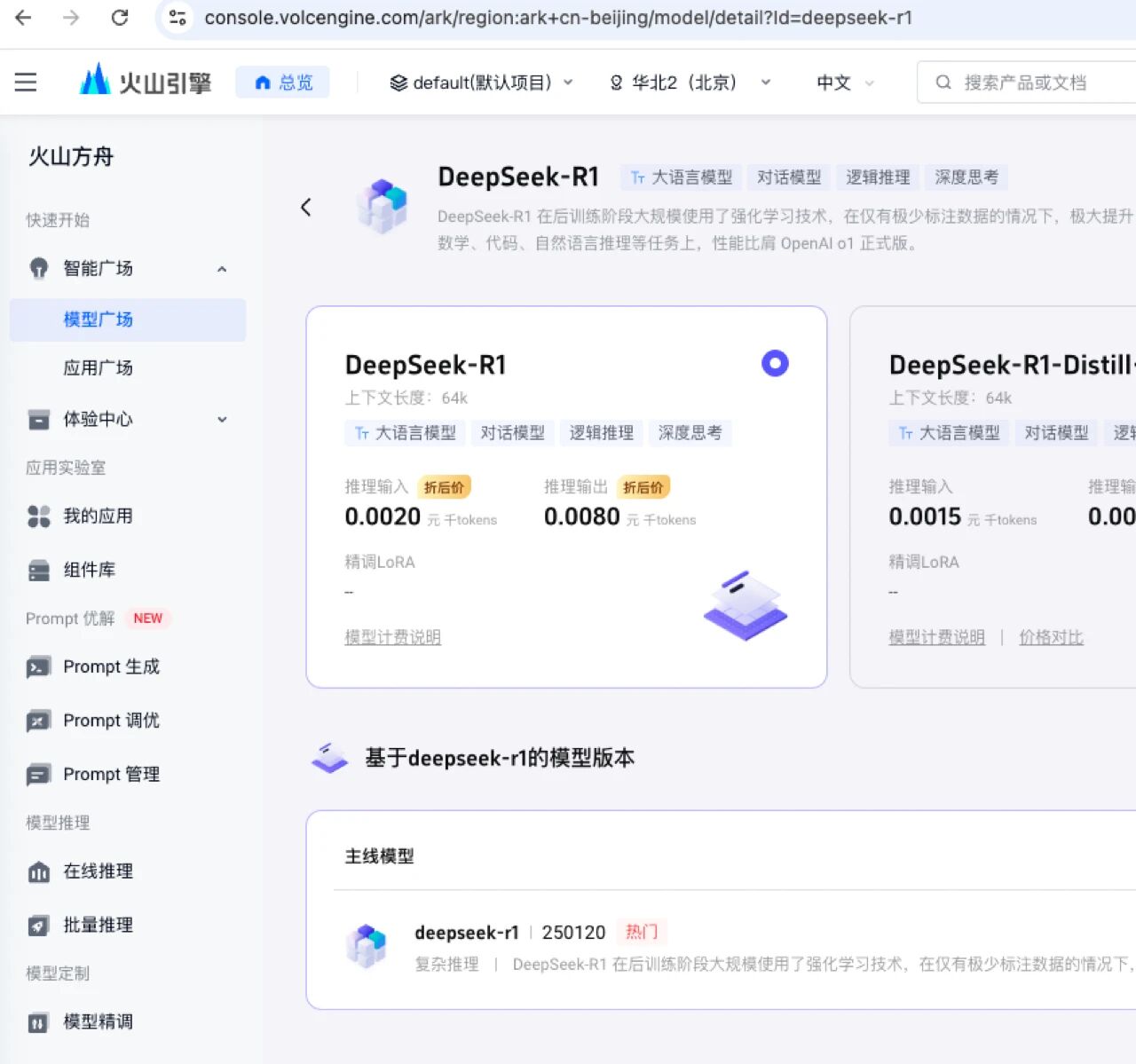Image resolution: width=1136 pixels, height=1064 pixels.
Task: Expand the 体验中心 sidebar section
Action: coord(222,420)
